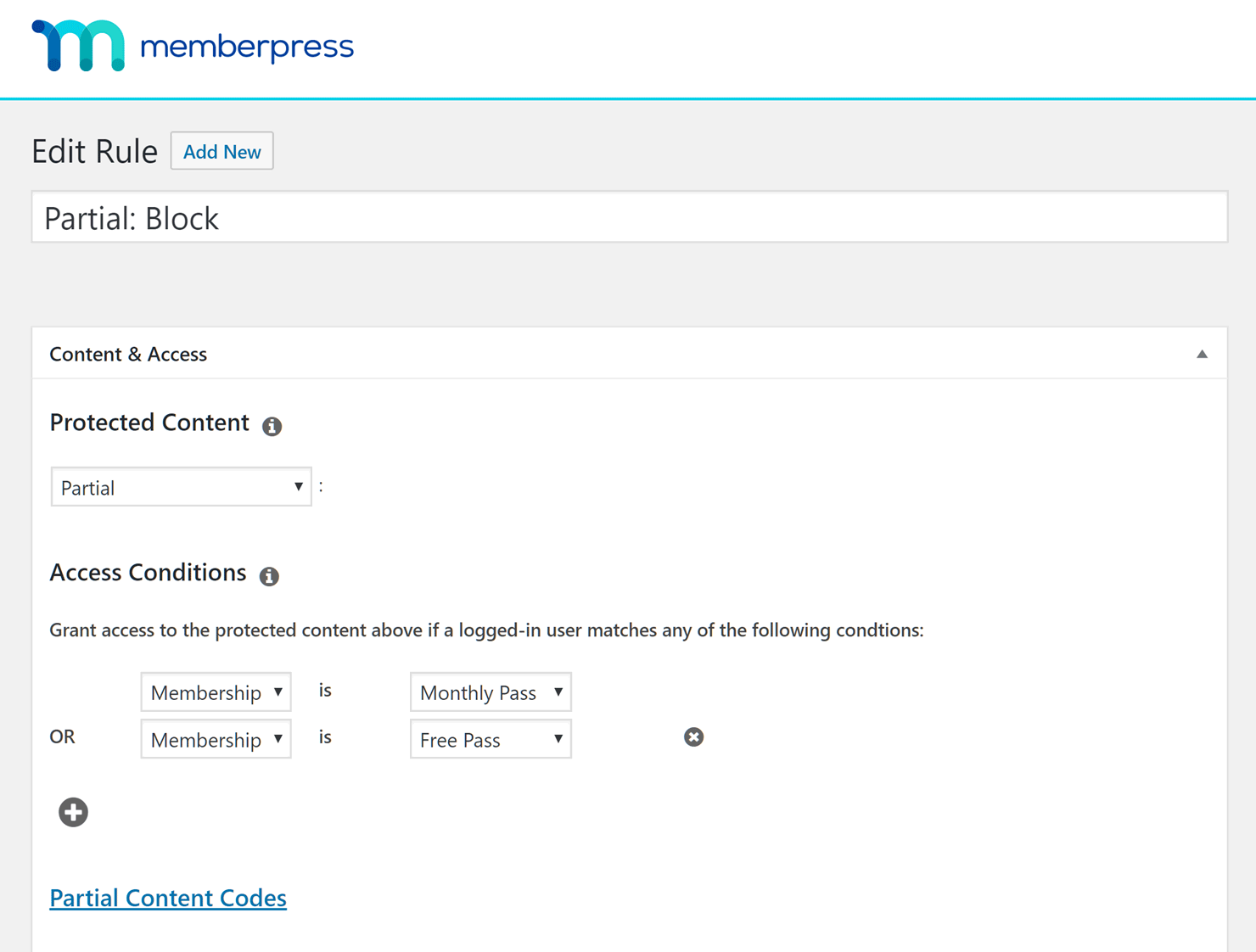Screen dimensions: 1256x952
Task: Click the memberpress wordmark text
Action: (247, 47)
